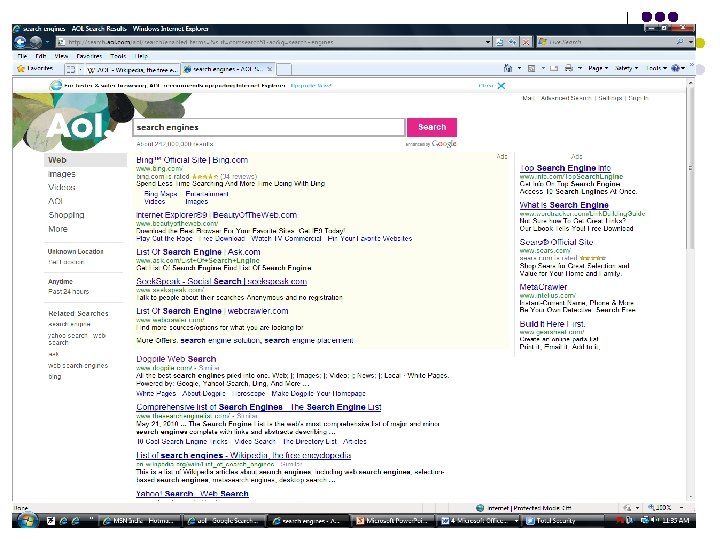Open the Safety menu dropdown
The height and width of the screenshot is (540, 720).
pos(626,68)
